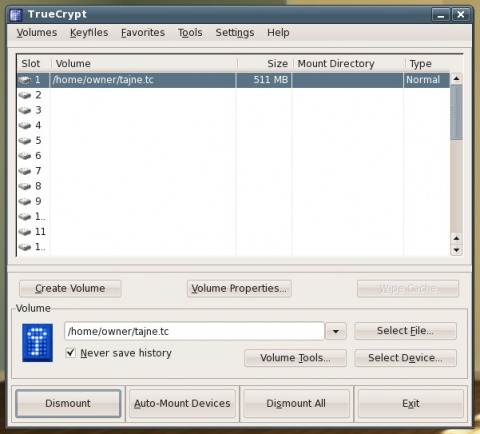This screenshot has width=480, height=434.
Task: Click the Create Volume button
Action: (x=70, y=288)
